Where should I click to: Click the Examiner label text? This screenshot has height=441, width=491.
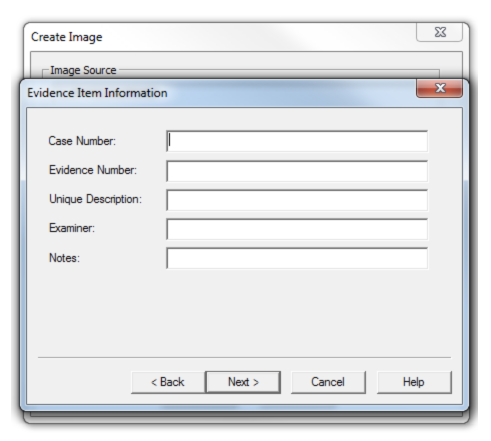(72, 228)
